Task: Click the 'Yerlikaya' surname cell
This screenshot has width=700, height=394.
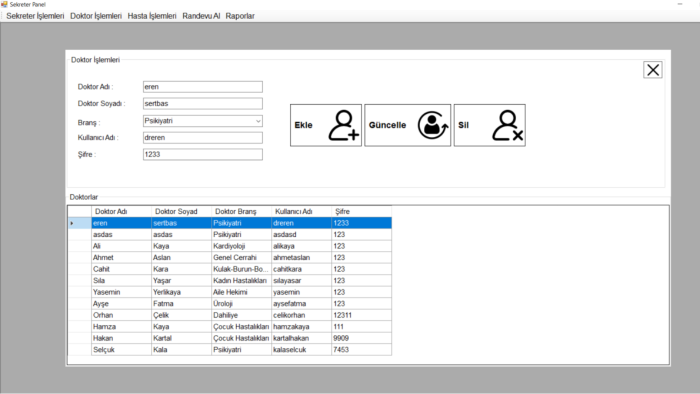Action: (181, 292)
